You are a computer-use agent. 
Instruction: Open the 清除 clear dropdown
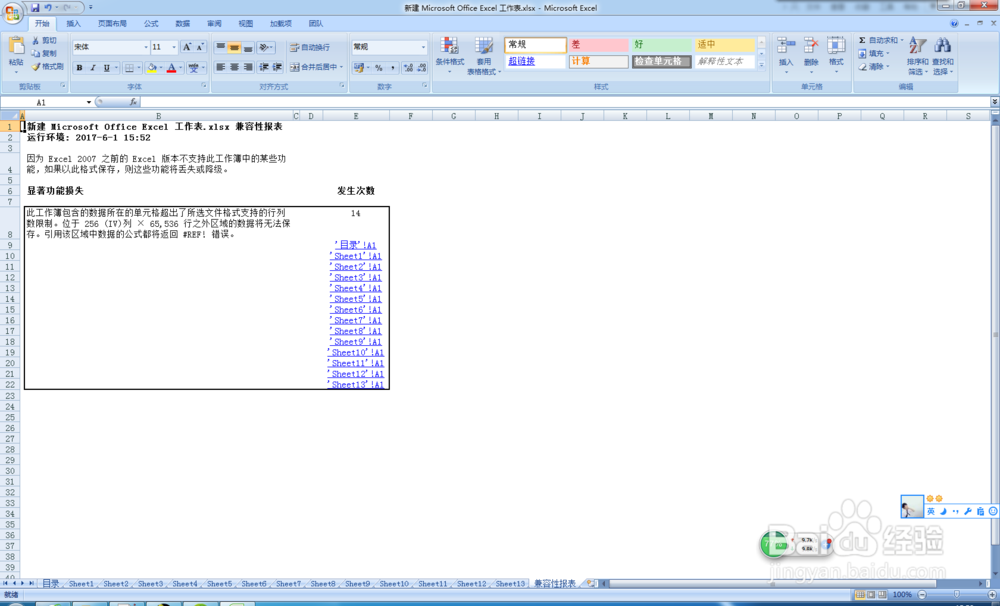pyautogui.click(x=888, y=66)
